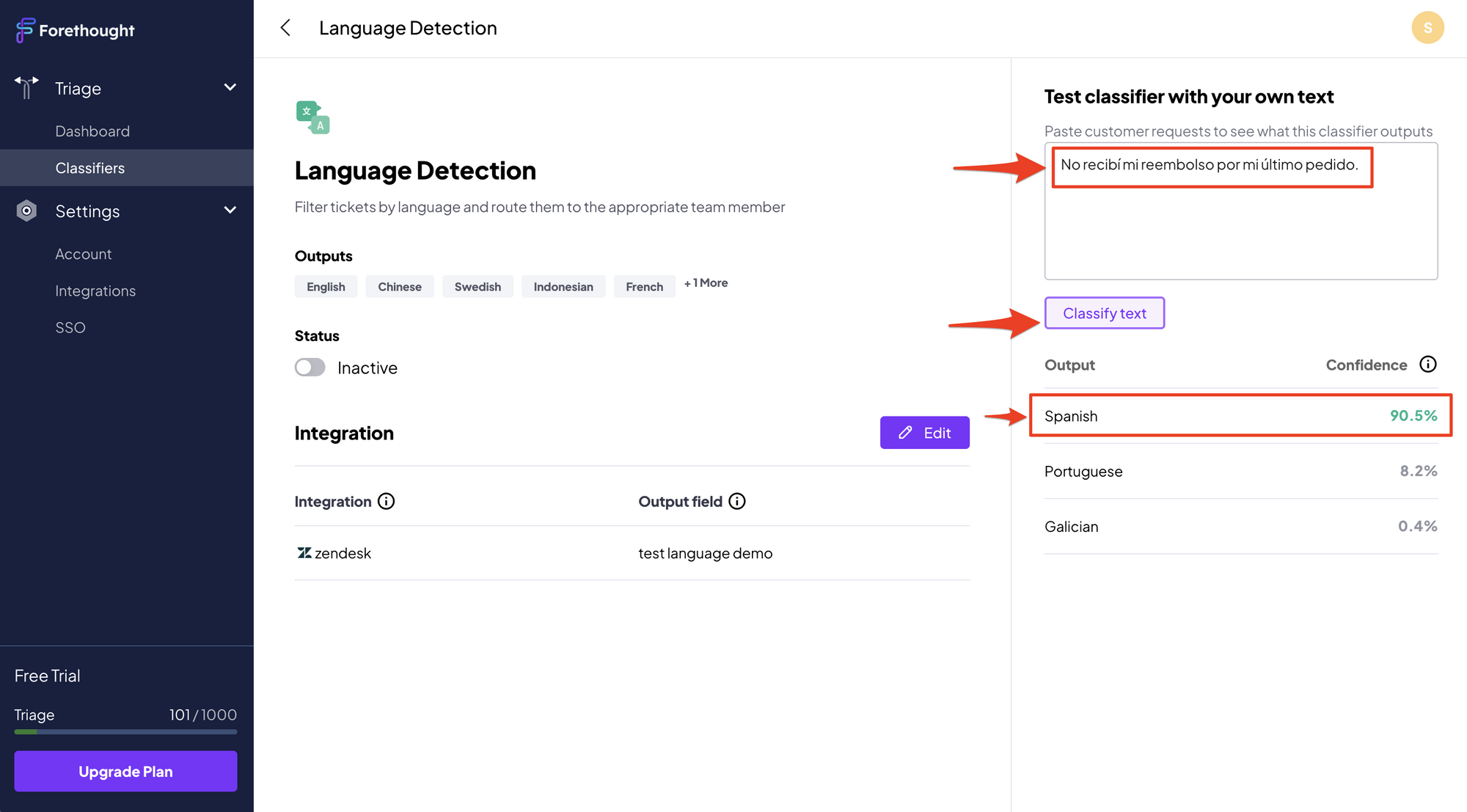Image resolution: width=1467 pixels, height=812 pixels.
Task: Click the Galician output result row
Action: (x=1240, y=527)
